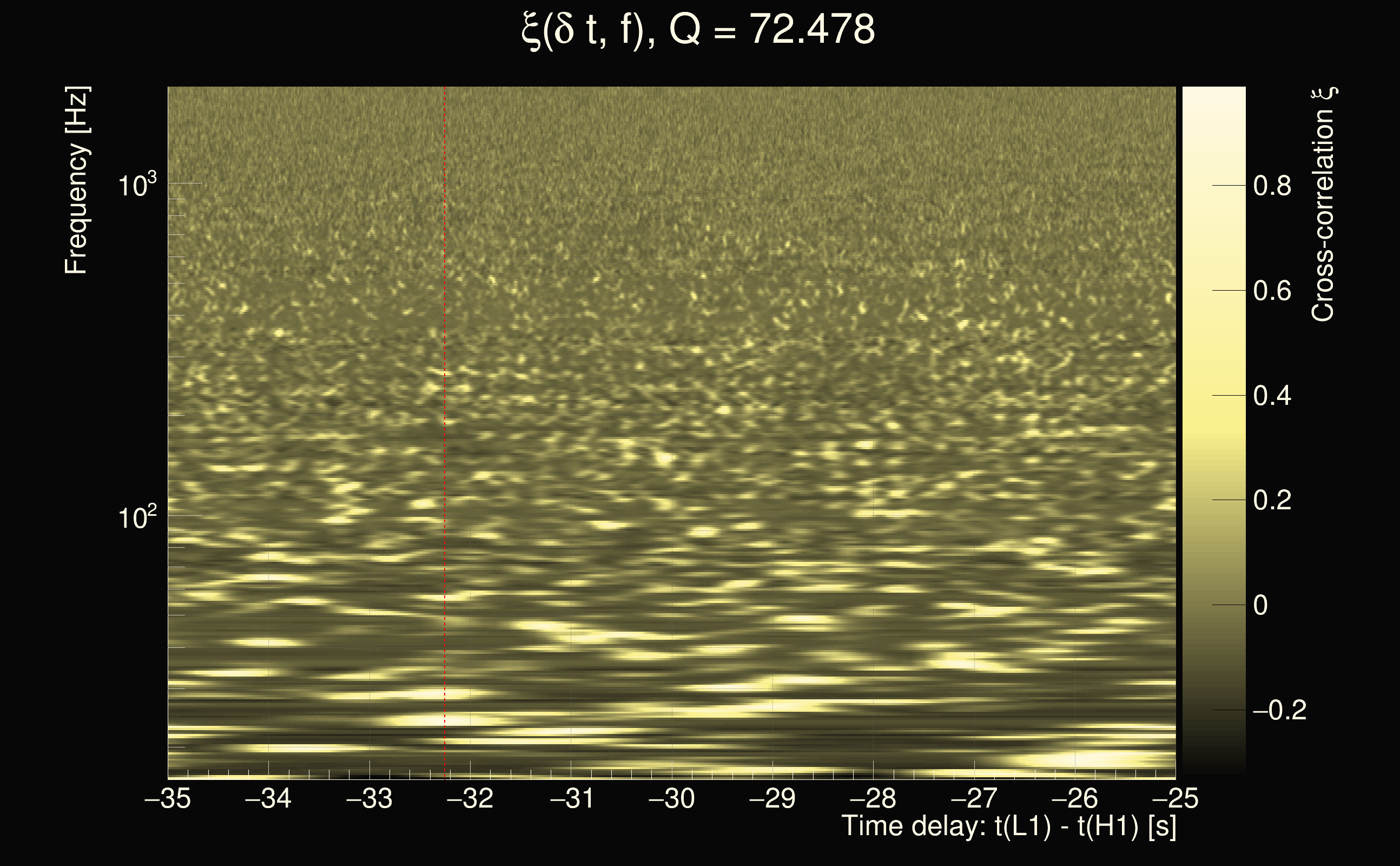1400x866 pixels.
Task: Click the Cross-correlation colorbar title
Action: tap(1323, 204)
